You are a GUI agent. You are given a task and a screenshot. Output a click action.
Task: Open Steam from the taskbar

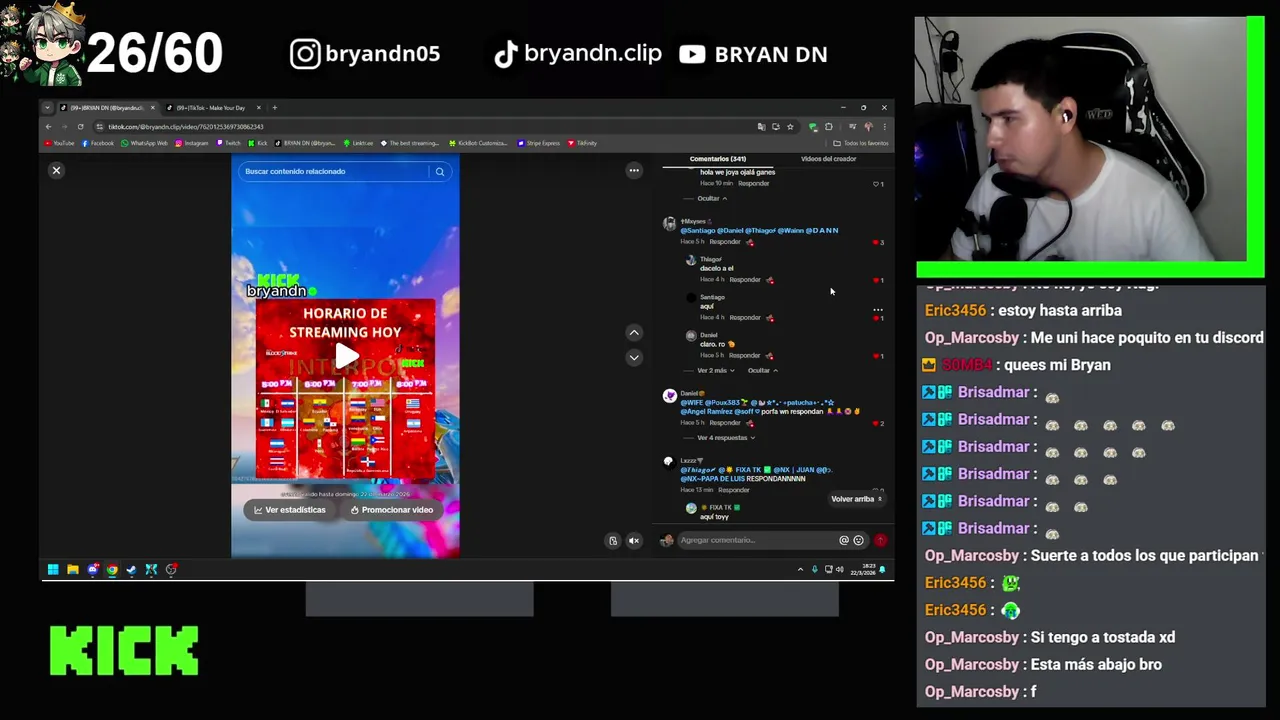[132, 570]
